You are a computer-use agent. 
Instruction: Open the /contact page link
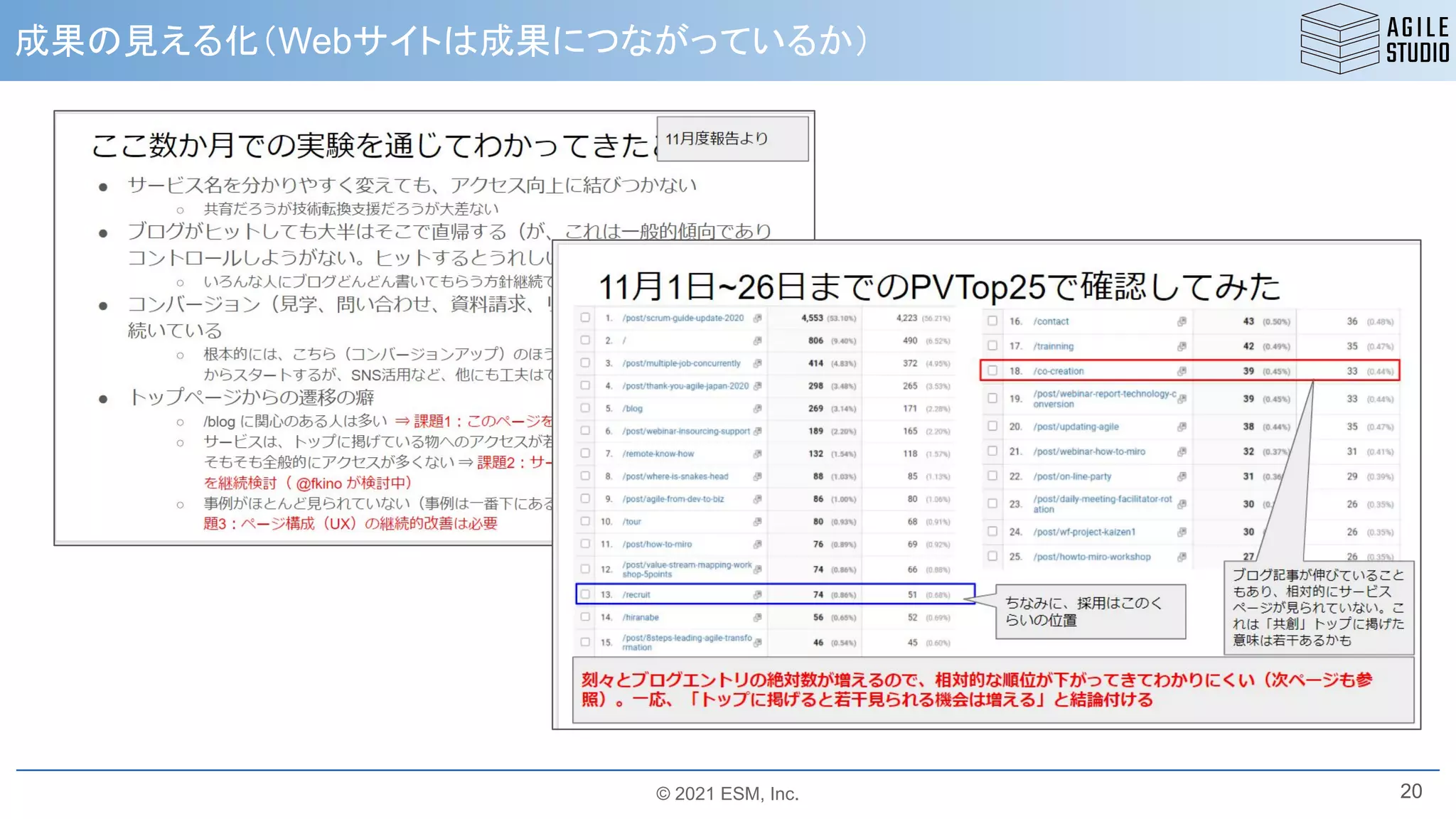pyautogui.click(x=1051, y=321)
